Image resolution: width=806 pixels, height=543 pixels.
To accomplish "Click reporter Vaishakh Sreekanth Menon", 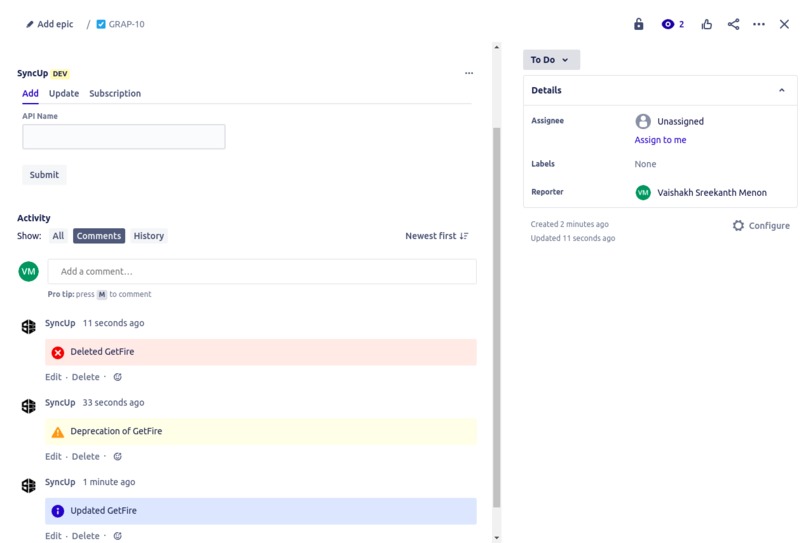I will pos(712,192).
